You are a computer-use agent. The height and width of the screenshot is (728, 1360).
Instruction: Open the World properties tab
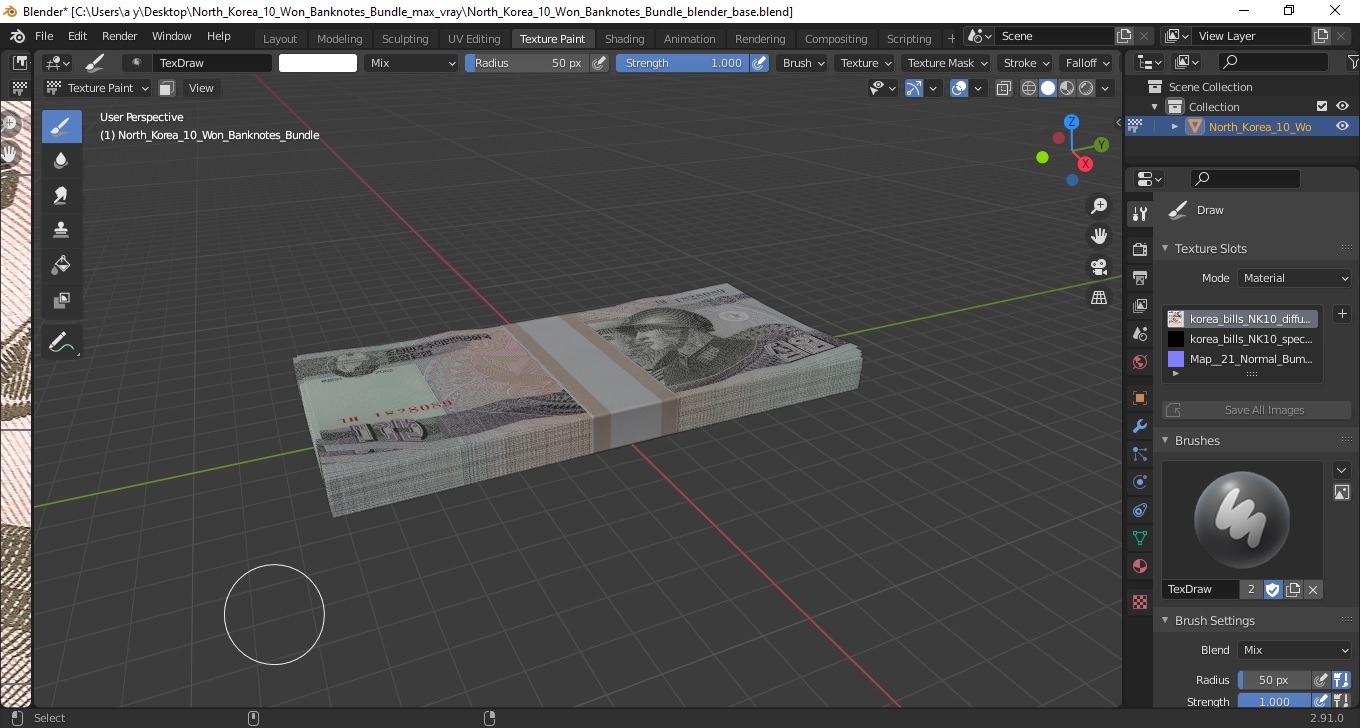point(1139,362)
